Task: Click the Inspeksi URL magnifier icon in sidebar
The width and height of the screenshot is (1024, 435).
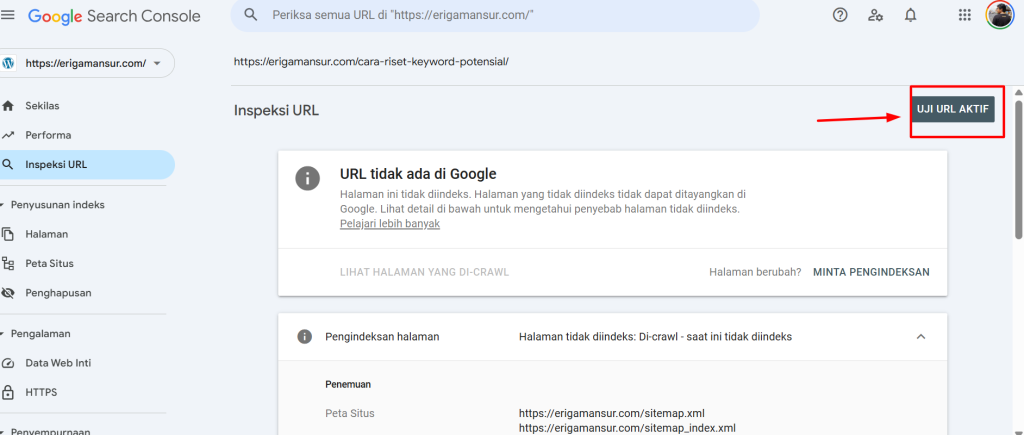Action: [x=8, y=165]
